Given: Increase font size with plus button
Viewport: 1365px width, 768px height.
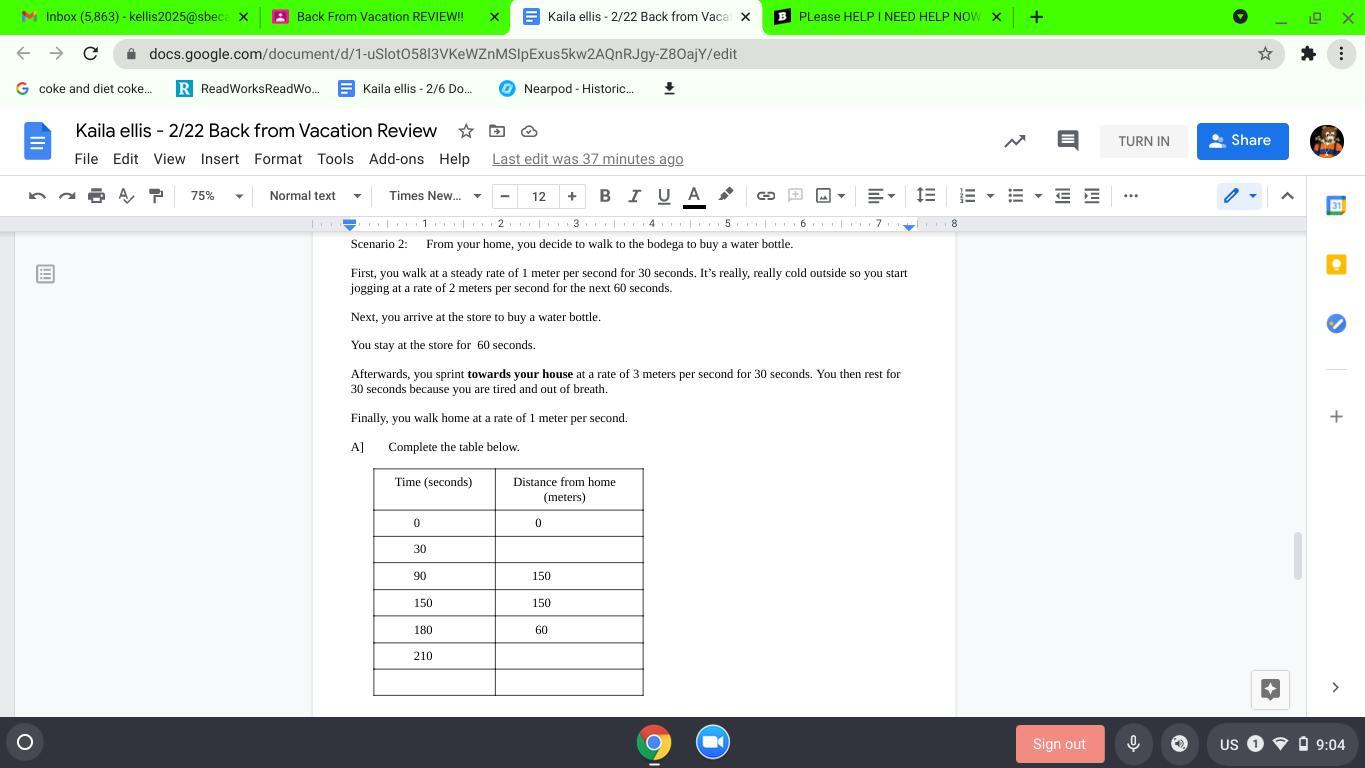Looking at the screenshot, I should click(x=572, y=196).
